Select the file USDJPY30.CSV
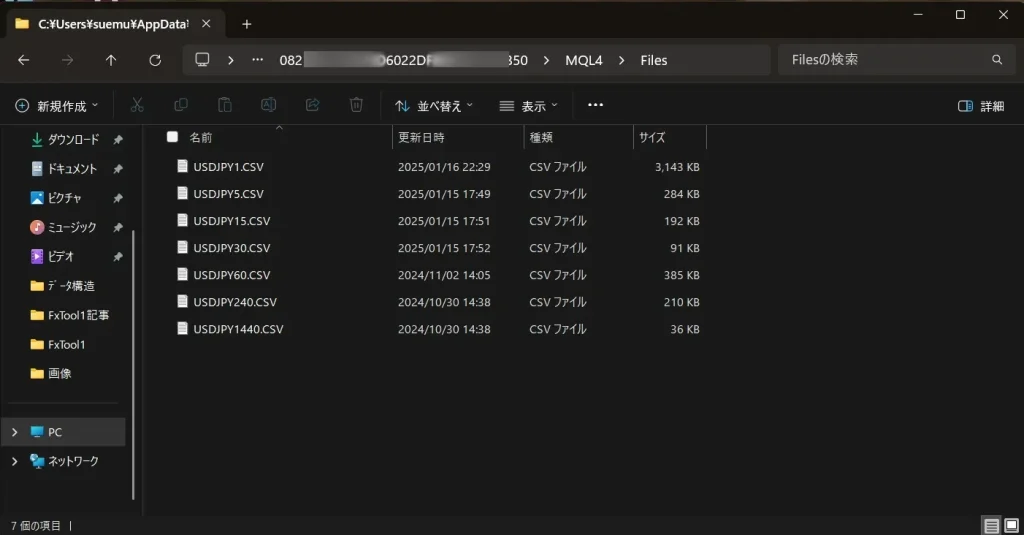This screenshot has height=535, width=1024. point(231,248)
